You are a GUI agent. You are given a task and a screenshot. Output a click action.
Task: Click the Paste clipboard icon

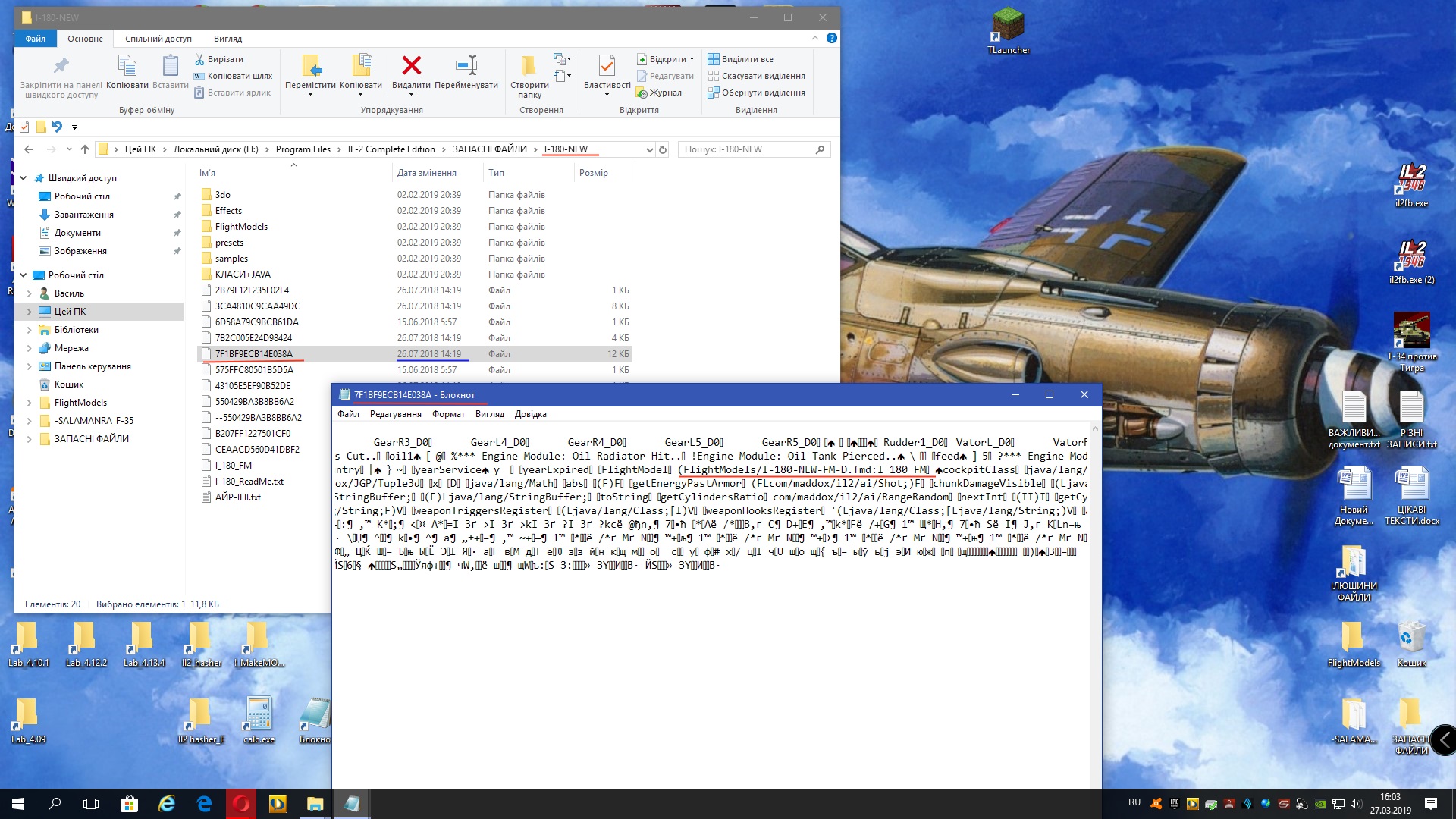point(171,66)
